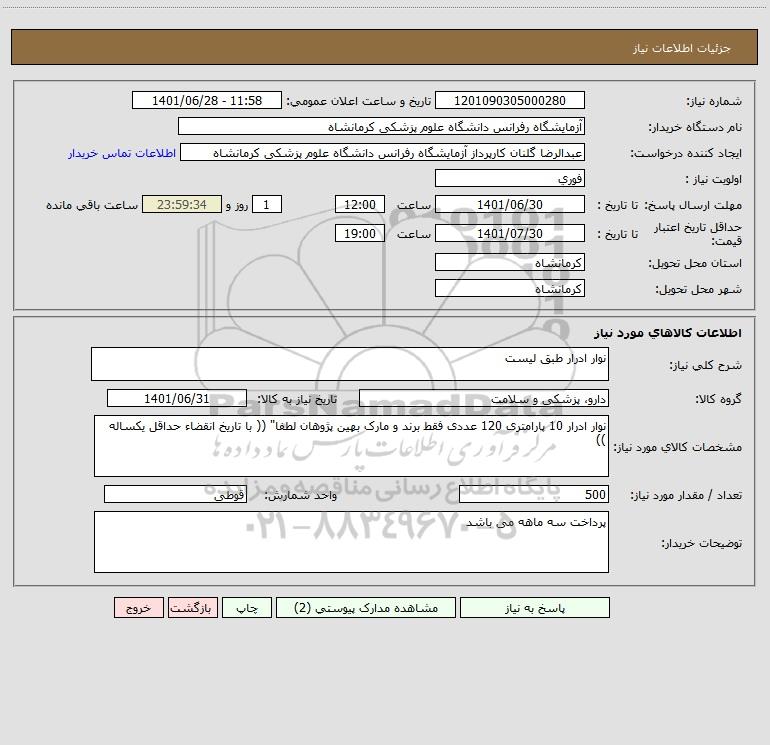The height and width of the screenshot is (745, 770).
Task: Click the شرح کلی نیاز label
Action: [706, 365]
